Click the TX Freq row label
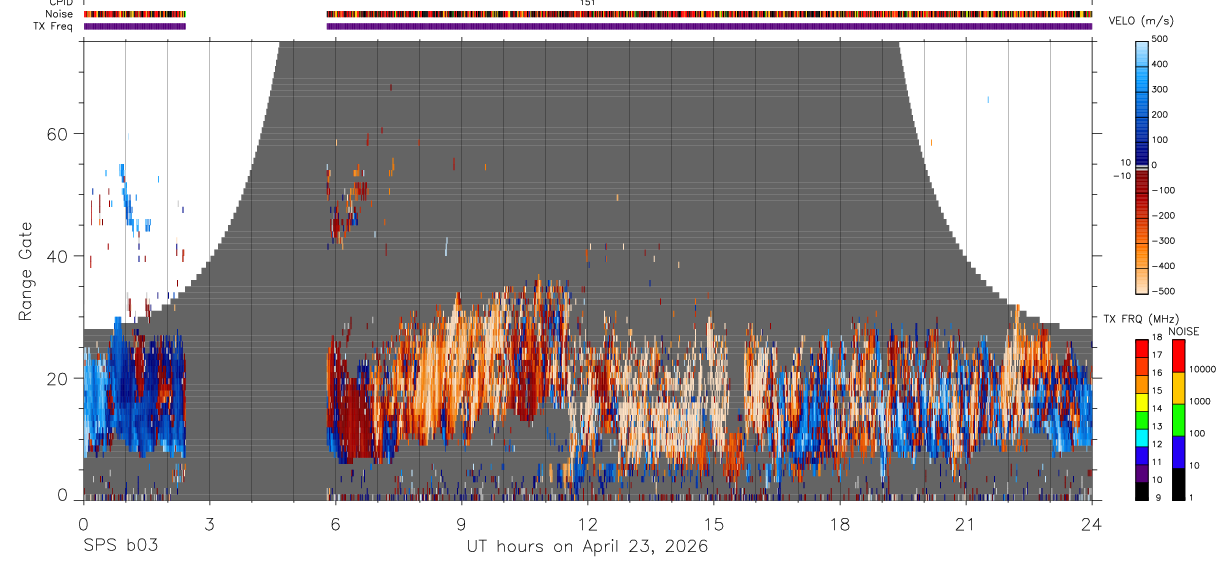The image size is (1228, 567). click(54, 26)
